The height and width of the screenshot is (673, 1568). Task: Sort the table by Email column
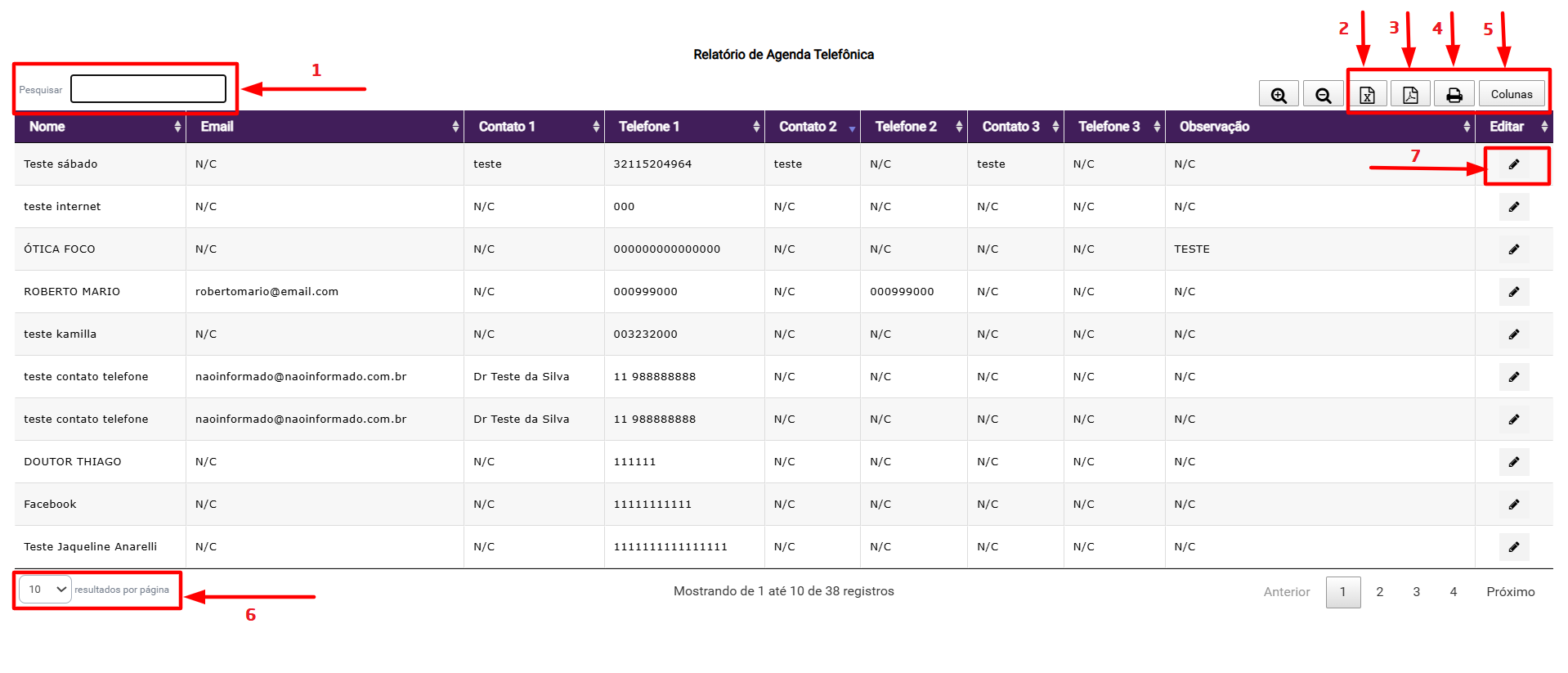point(324,127)
